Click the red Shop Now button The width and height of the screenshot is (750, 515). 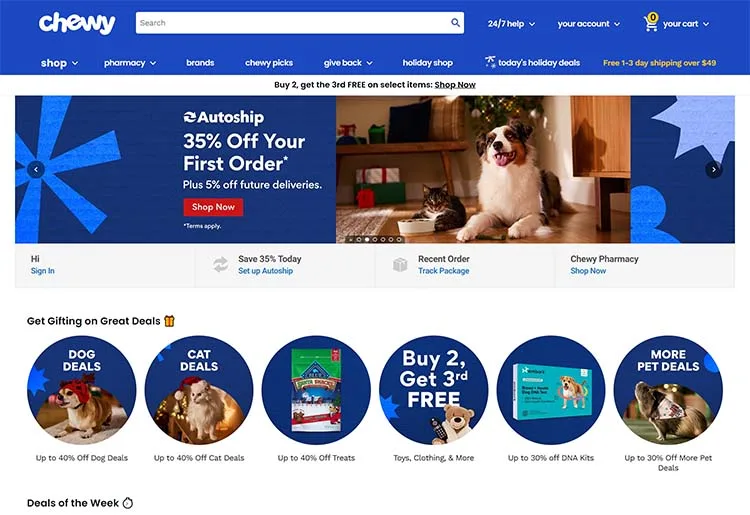coord(213,207)
